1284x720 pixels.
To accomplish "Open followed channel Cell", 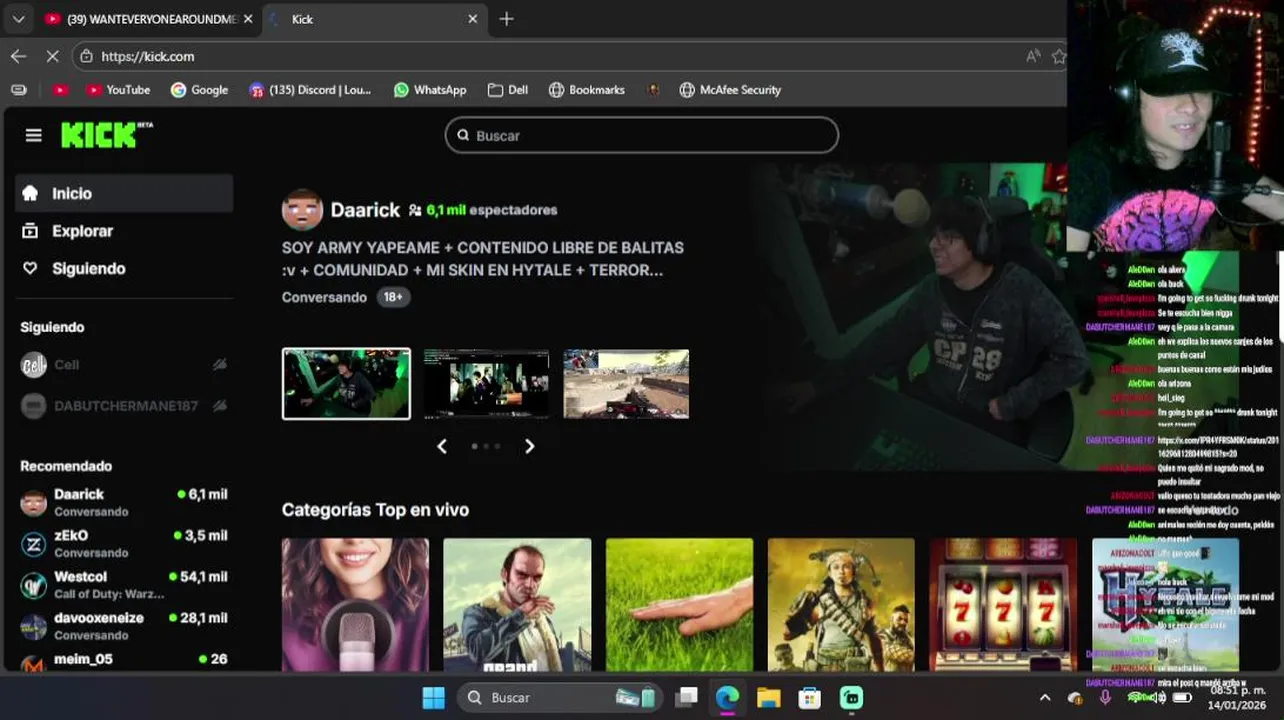I will [124, 365].
